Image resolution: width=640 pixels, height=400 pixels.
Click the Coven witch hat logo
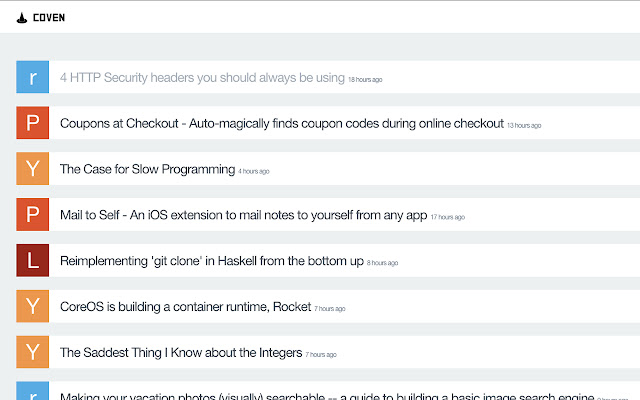[21, 17]
